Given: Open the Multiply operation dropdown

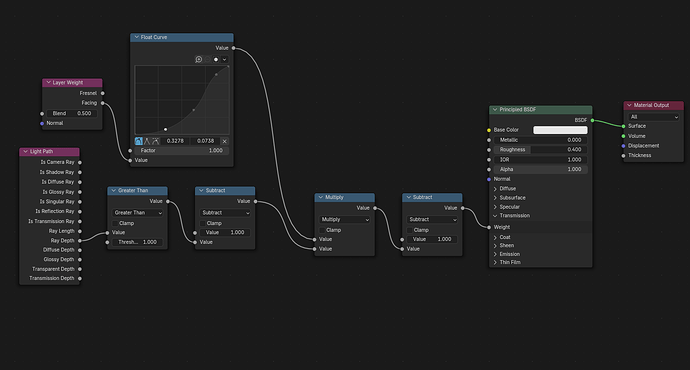Looking at the screenshot, I should click(345, 220).
